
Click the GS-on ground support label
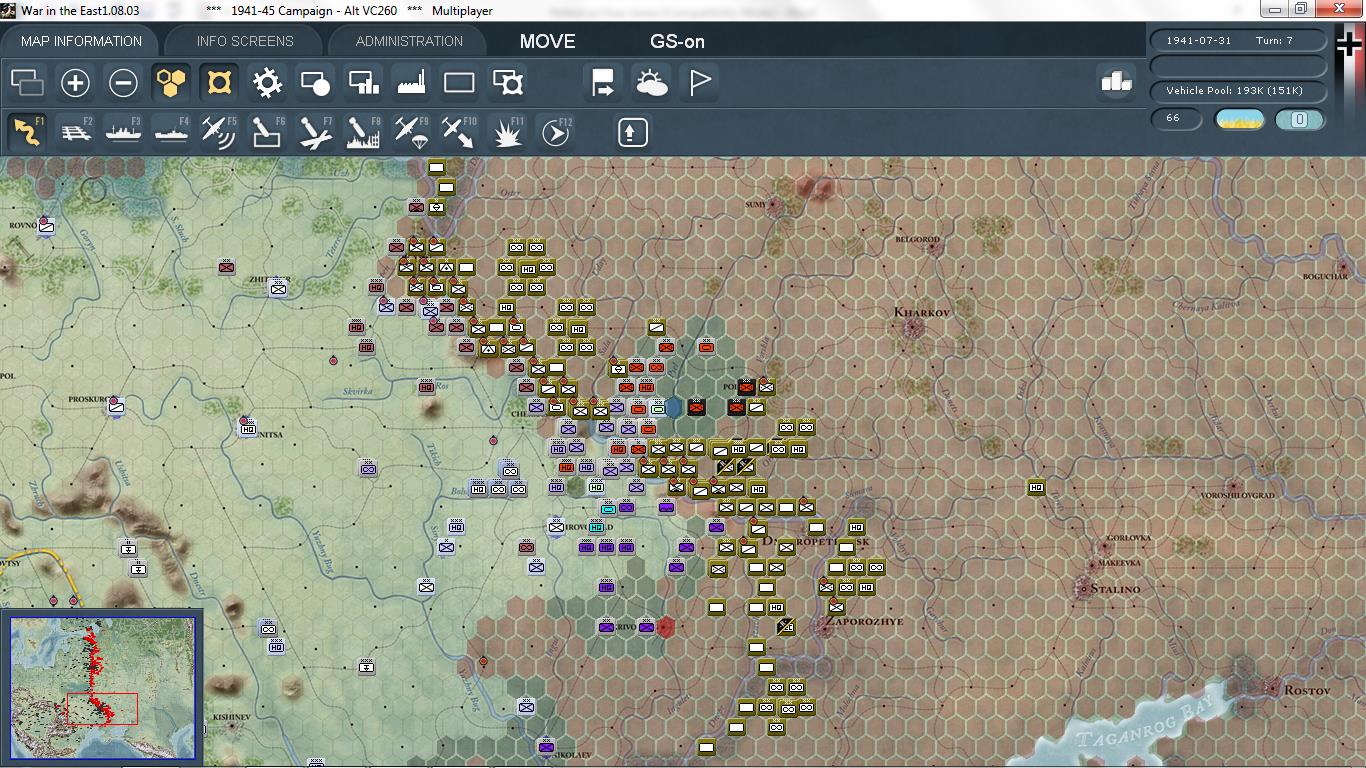[677, 41]
